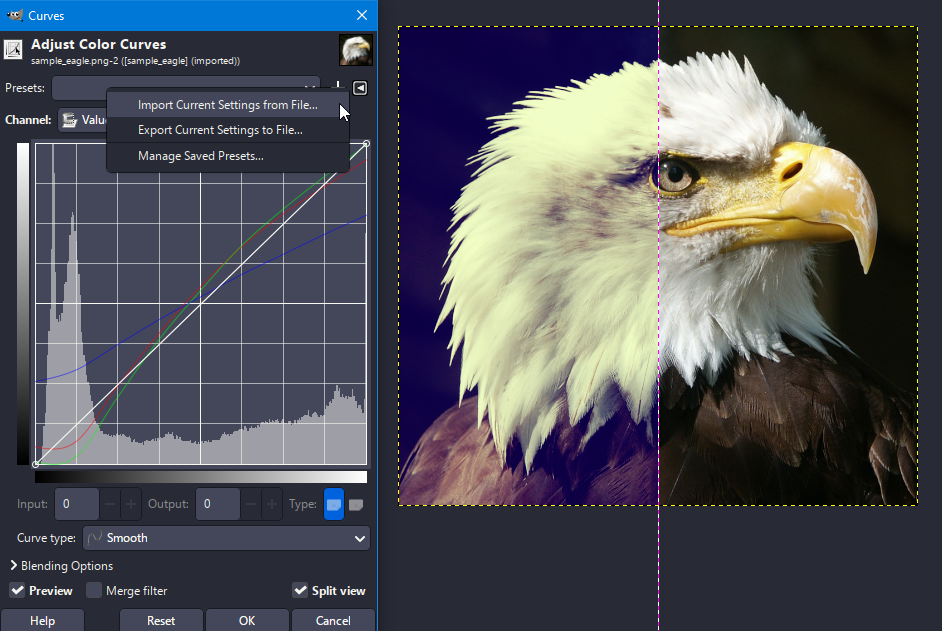The height and width of the screenshot is (631, 942).
Task: Decrease the Input value with minus
Action: 109,504
